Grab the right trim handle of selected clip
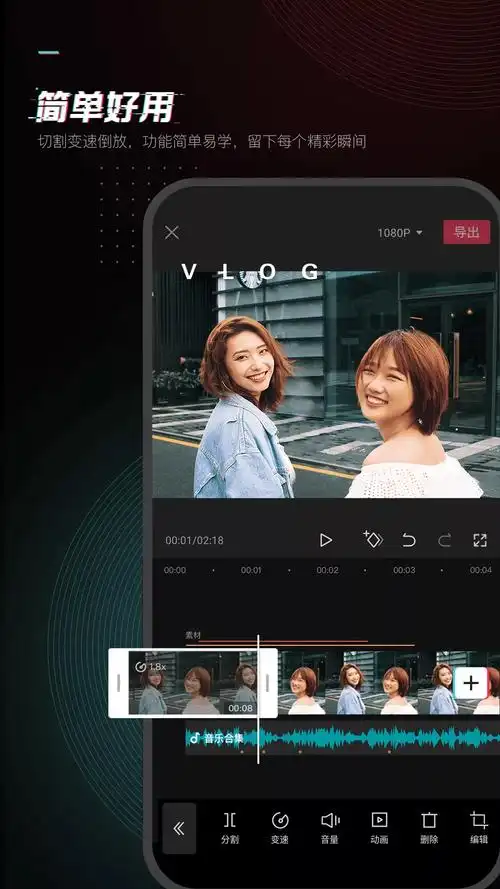 268,683
